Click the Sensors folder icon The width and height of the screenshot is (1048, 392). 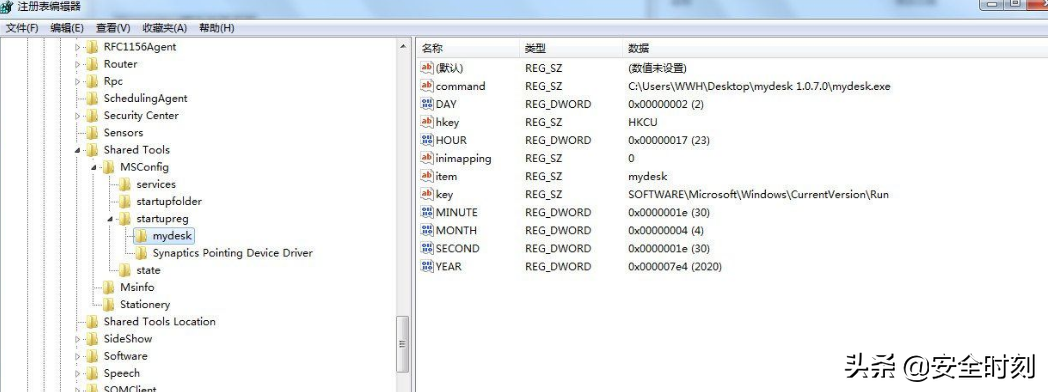pos(92,133)
